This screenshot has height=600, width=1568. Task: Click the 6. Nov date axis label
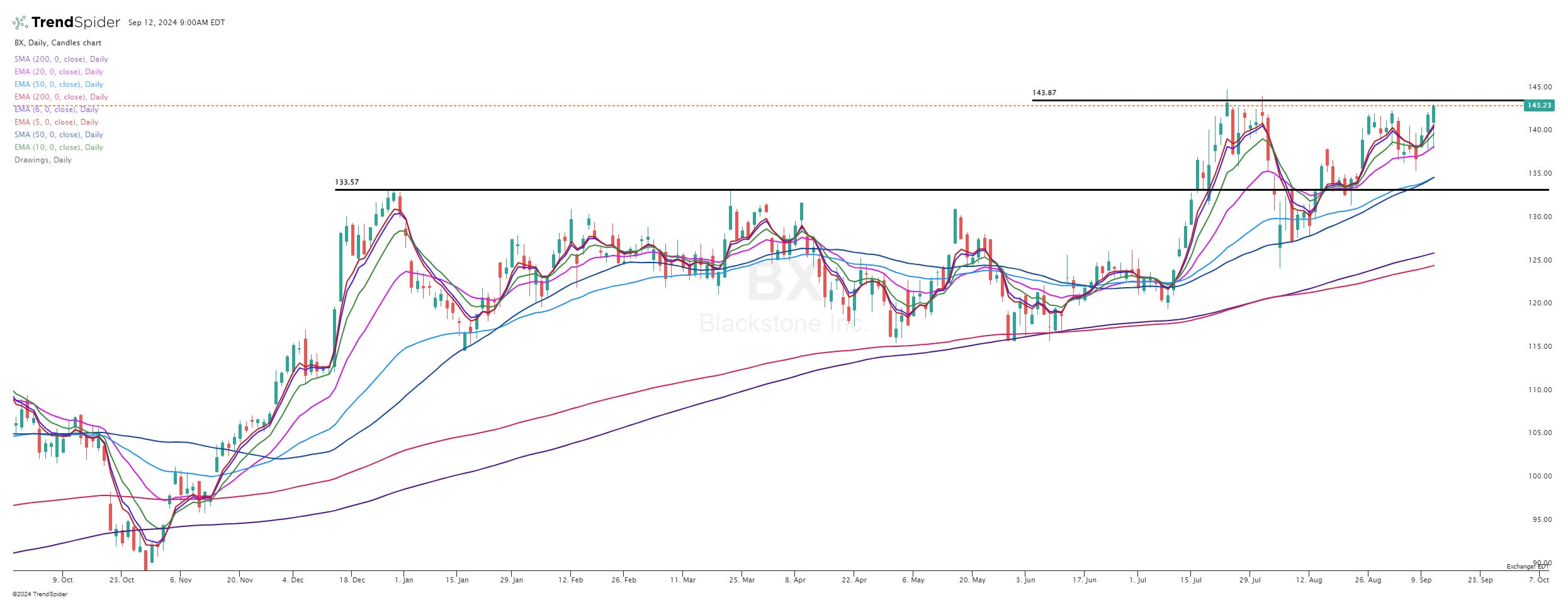click(181, 580)
